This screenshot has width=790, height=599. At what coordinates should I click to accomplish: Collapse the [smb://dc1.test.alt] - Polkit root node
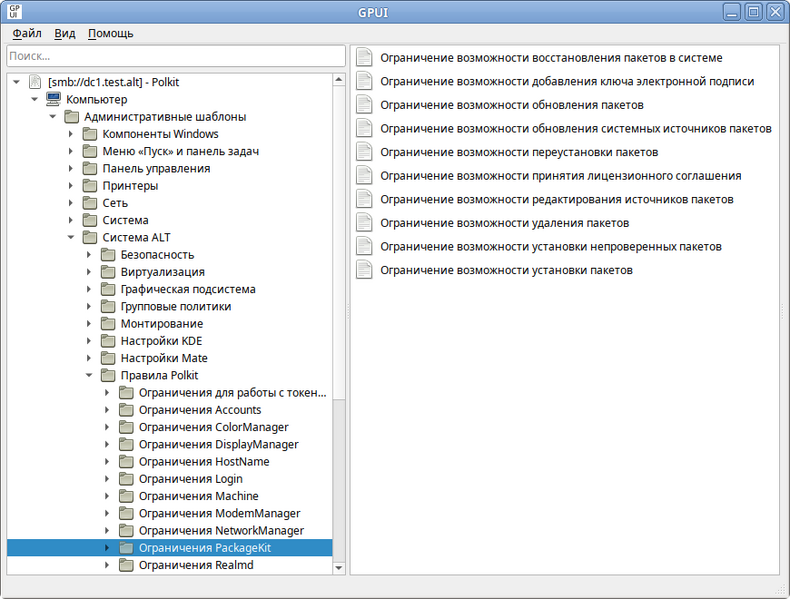pos(17,82)
